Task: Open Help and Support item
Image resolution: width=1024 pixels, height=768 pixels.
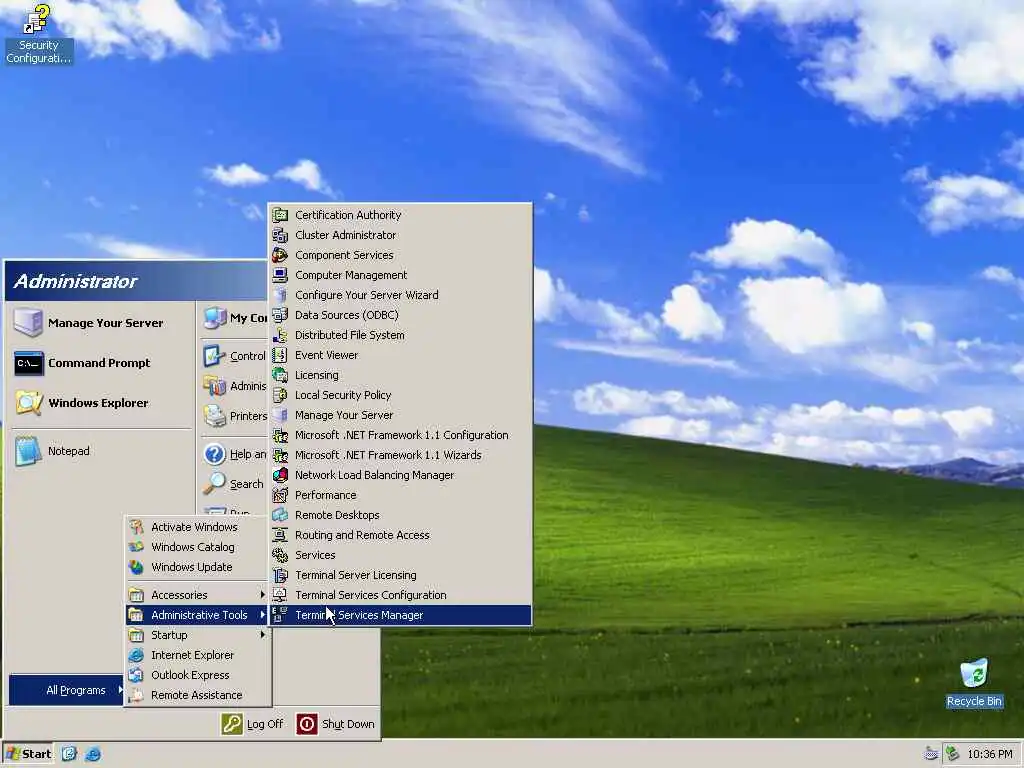Action: click(x=234, y=454)
